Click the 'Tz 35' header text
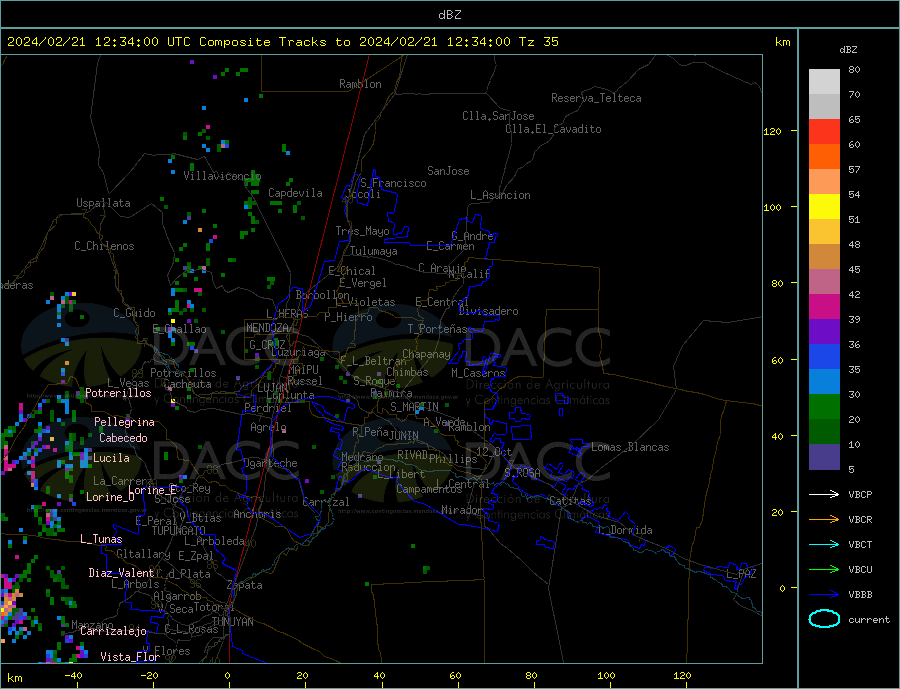The width and height of the screenshot is (900, 689). click(538, 42)
